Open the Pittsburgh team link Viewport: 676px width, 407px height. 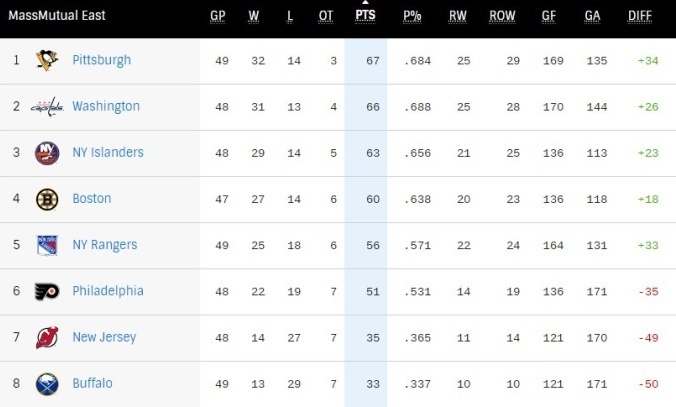pos(101,60)
